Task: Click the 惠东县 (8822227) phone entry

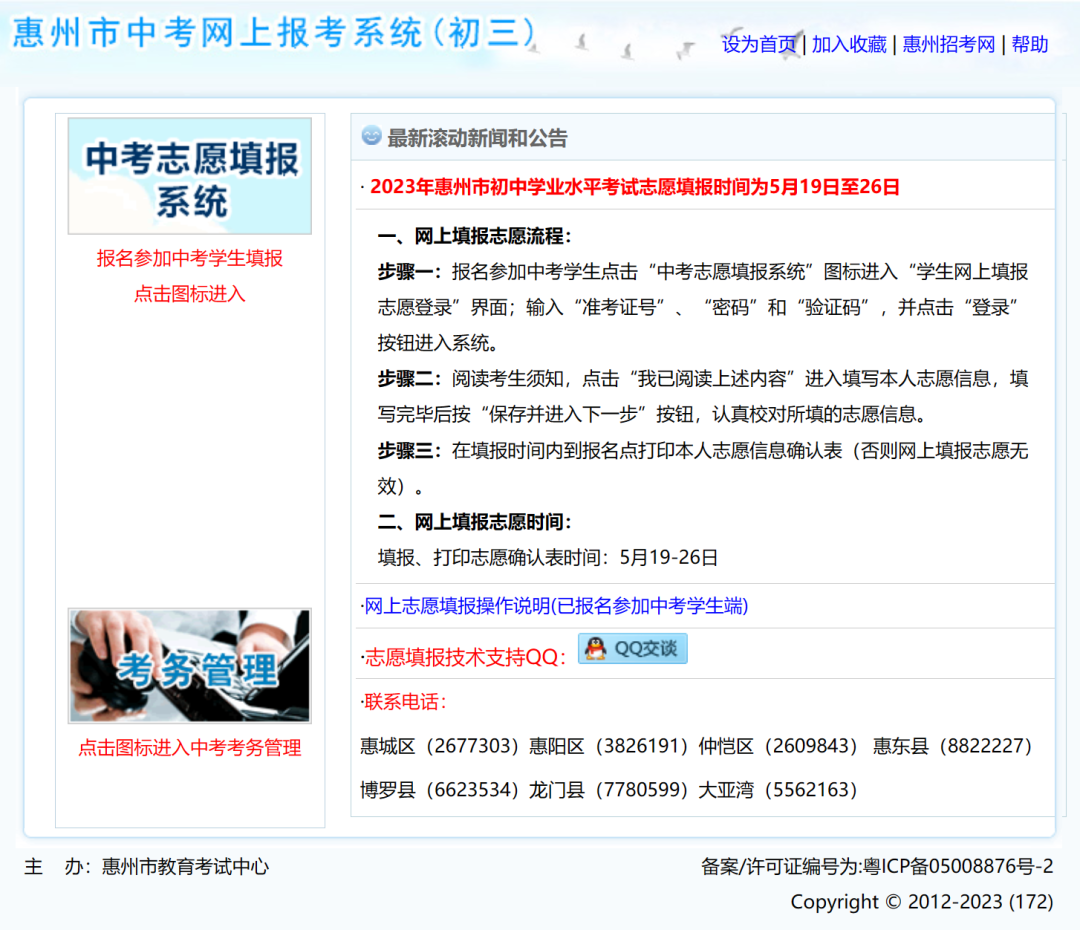Action: (953, 746)
